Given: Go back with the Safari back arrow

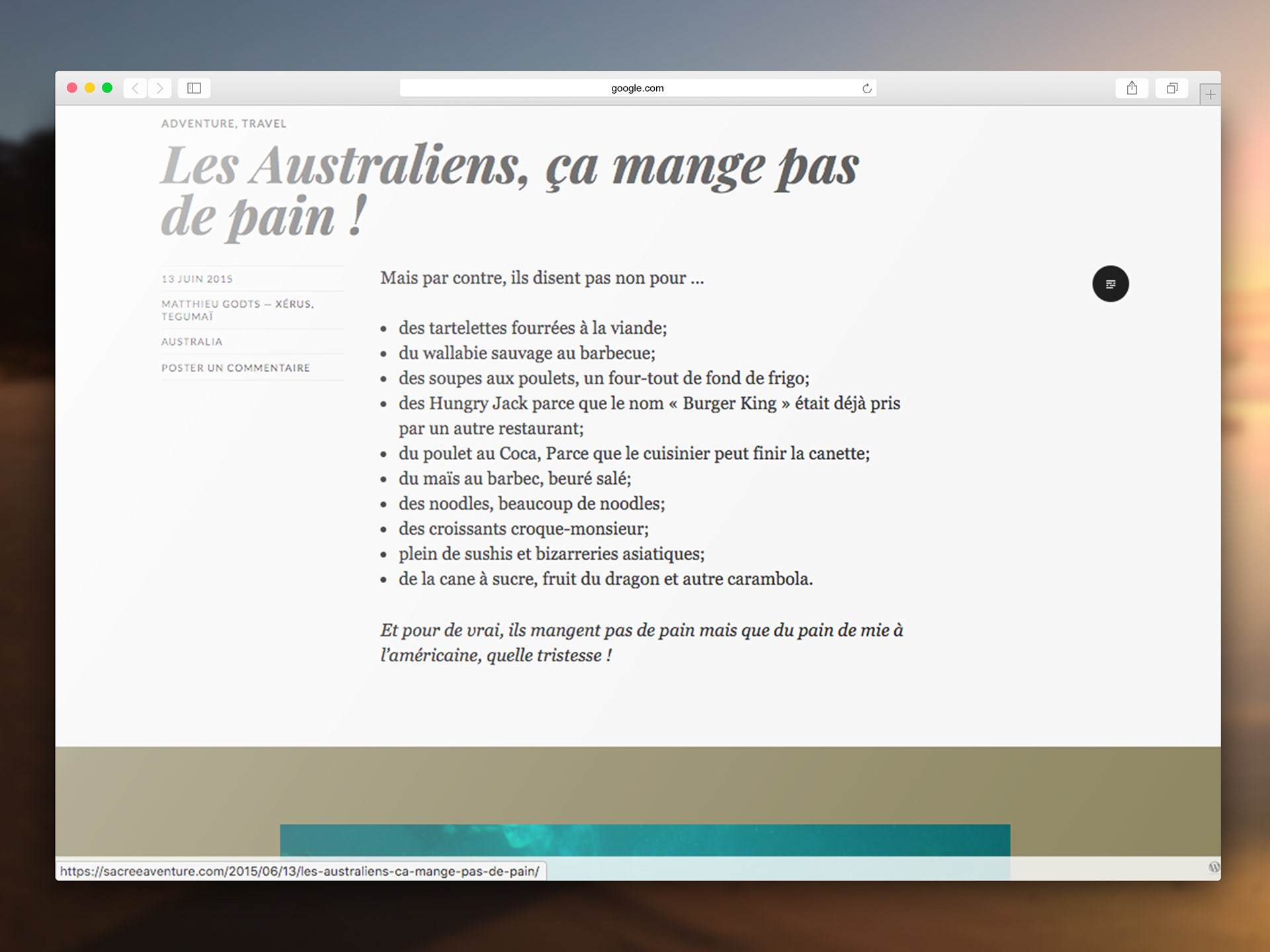Looking at the screenshot, I should [x=136, y=88].
